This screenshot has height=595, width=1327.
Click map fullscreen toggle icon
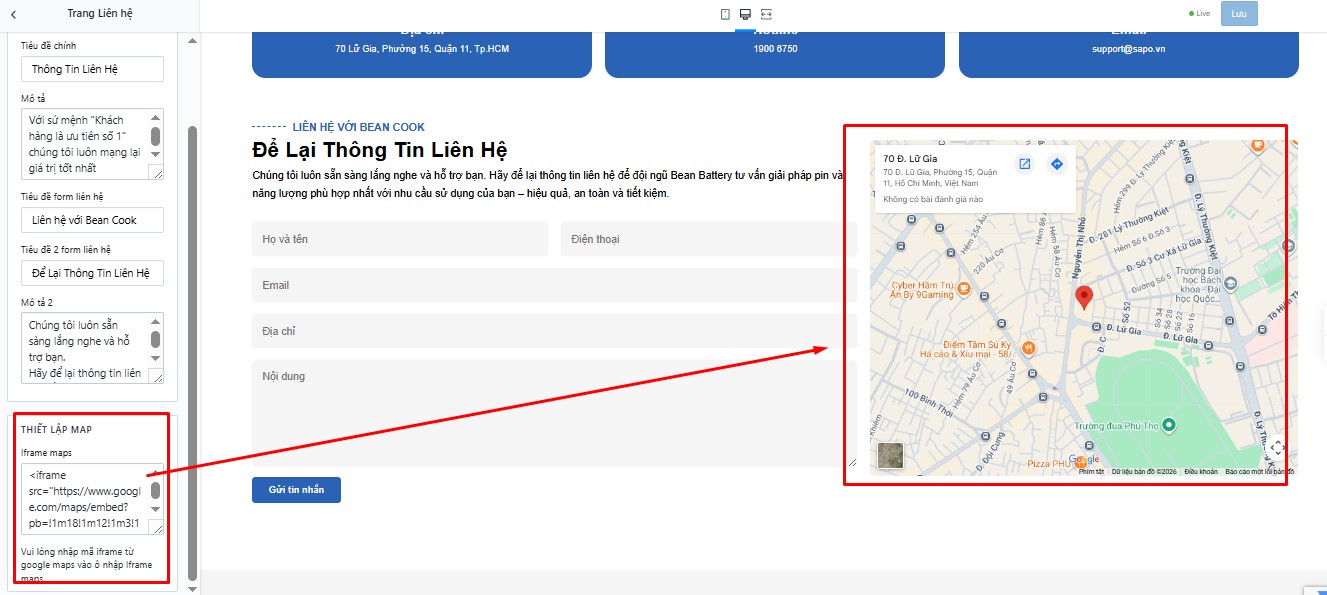(1277, 448)
